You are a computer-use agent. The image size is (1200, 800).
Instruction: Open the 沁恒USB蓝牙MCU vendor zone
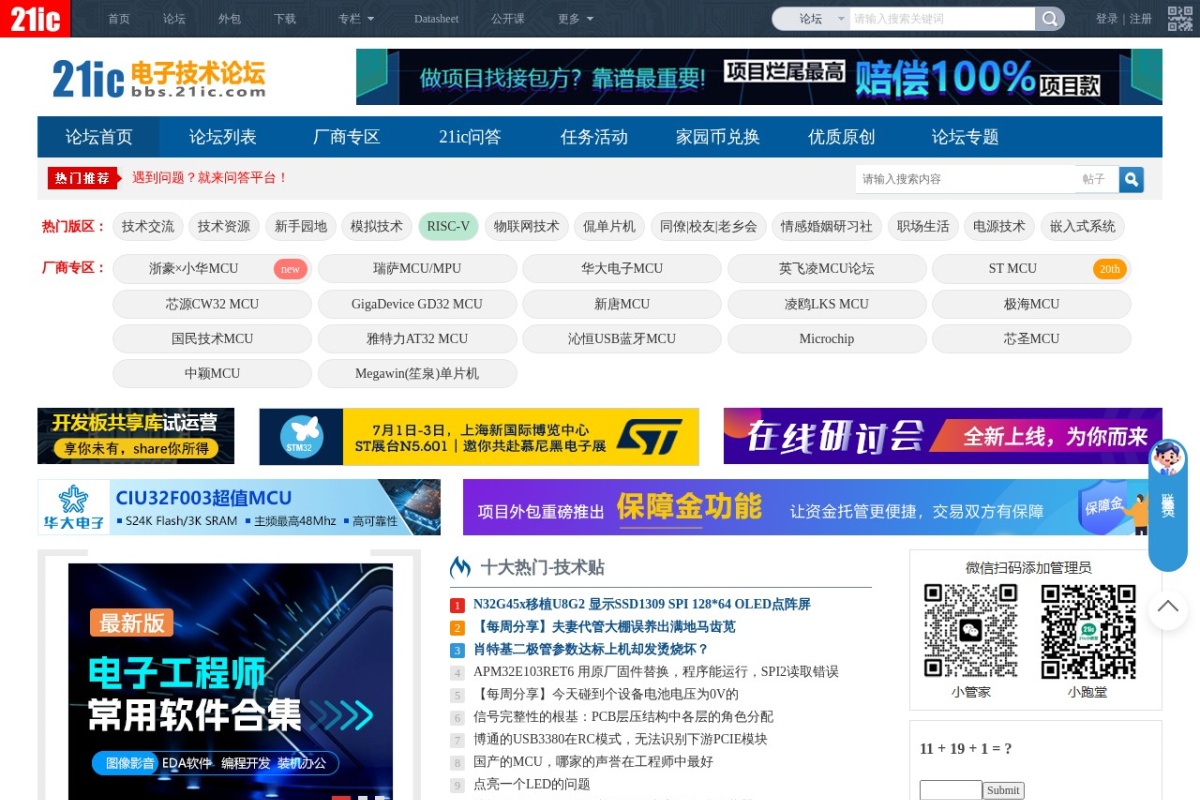click(622, 339)
